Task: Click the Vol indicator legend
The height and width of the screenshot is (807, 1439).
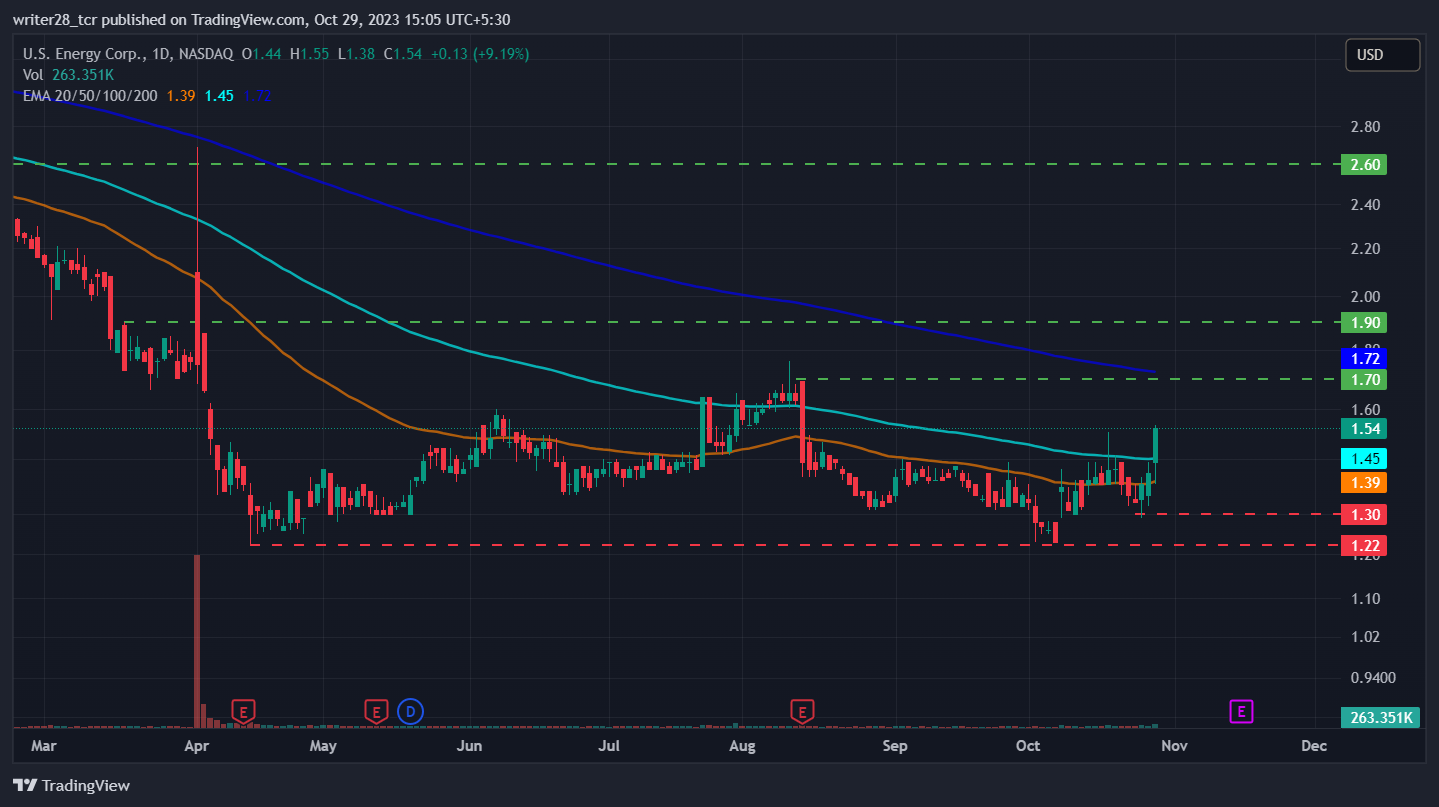Action: pos(34,75)
